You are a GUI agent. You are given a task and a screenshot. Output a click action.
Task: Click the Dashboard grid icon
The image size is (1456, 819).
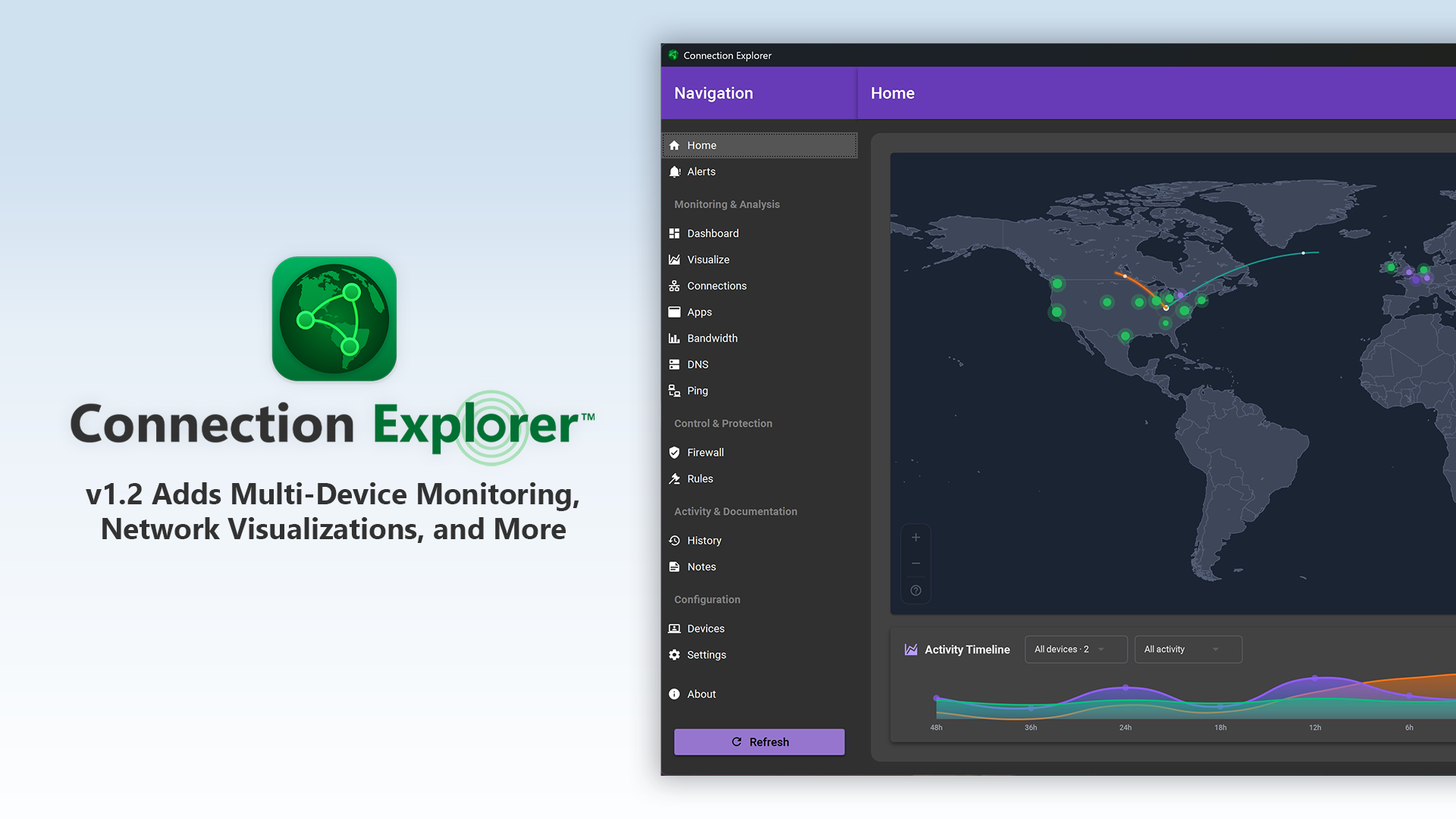[674, 234]
